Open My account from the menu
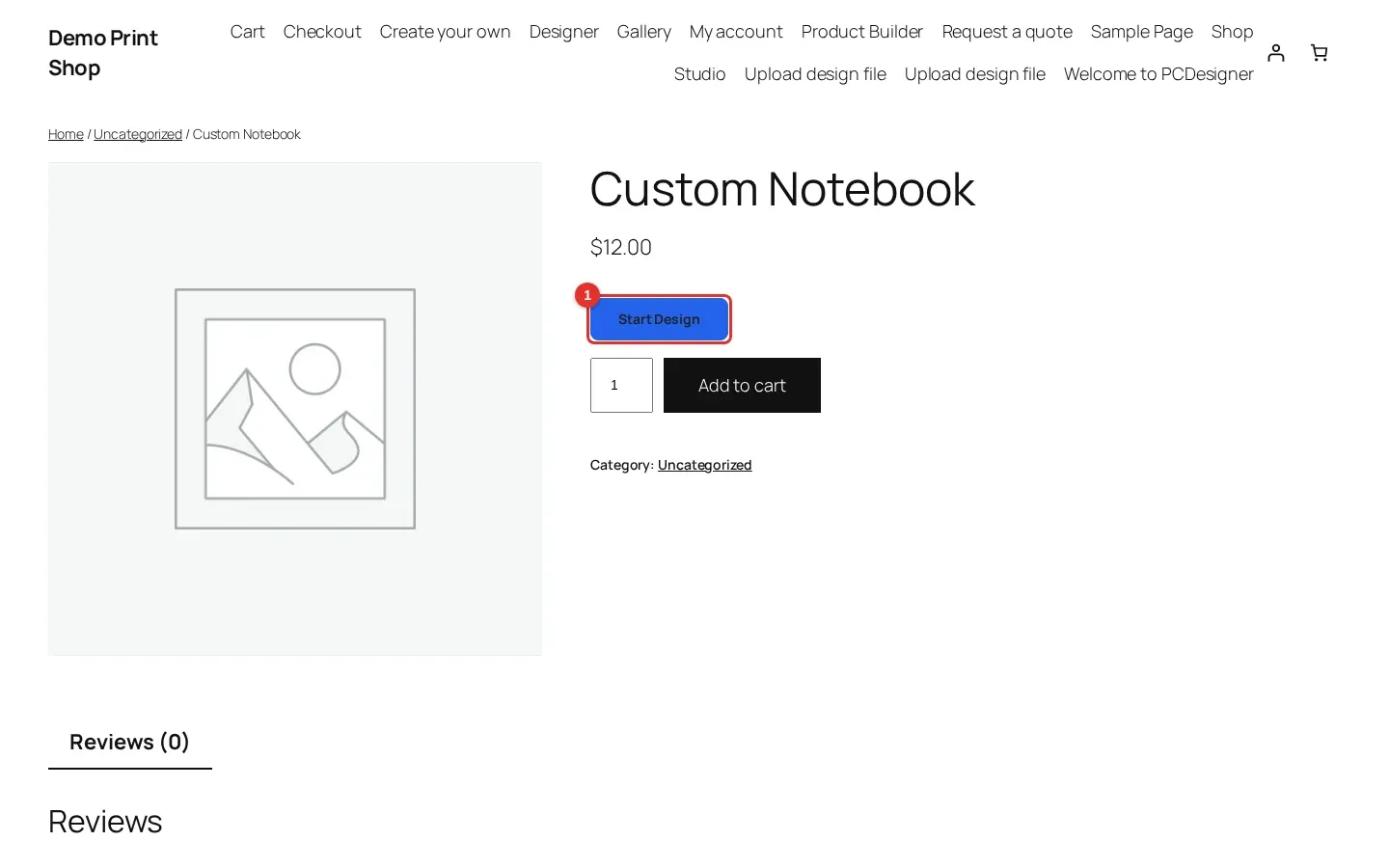The width and height of the screenshot is (1389, 868). (x=736, y=32)
